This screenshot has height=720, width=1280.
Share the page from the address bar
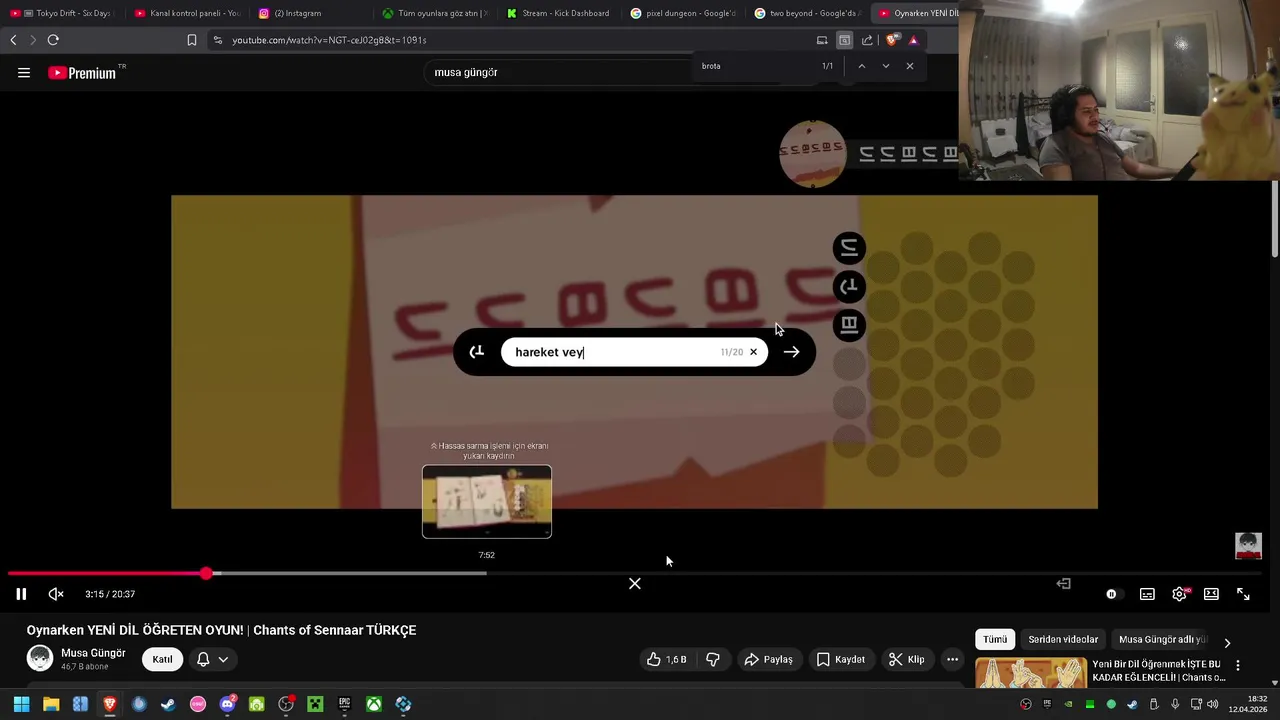[x=867, y=40]
